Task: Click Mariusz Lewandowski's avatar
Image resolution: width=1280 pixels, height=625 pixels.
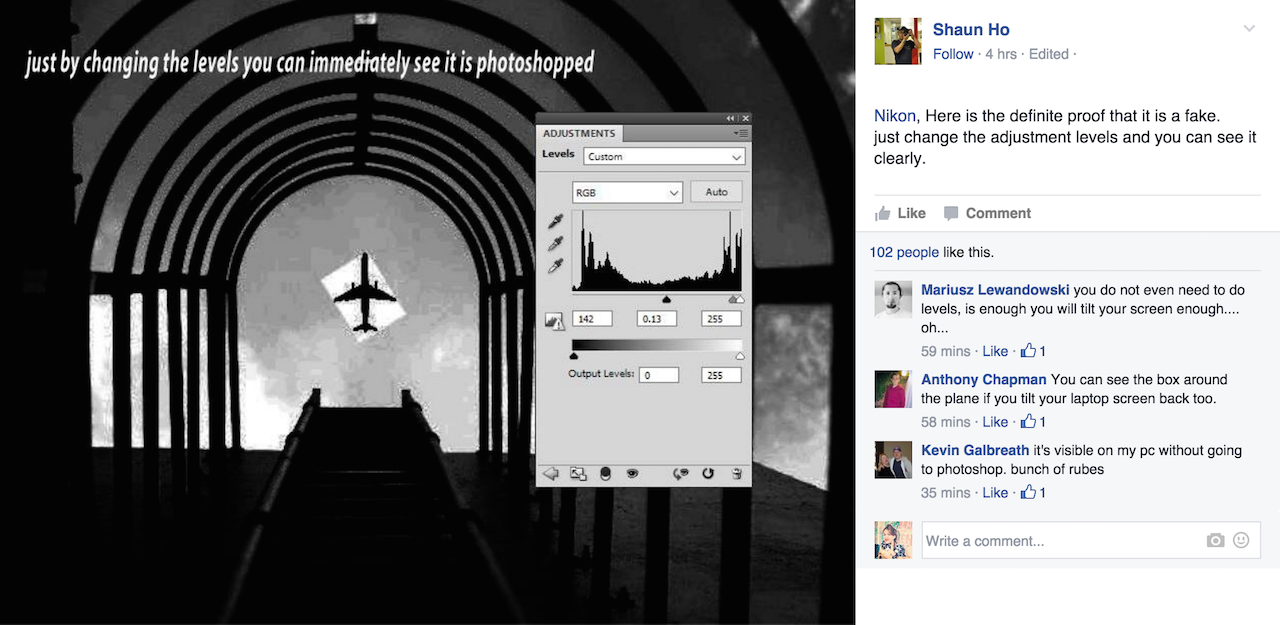Action: [x=893, y=299]
